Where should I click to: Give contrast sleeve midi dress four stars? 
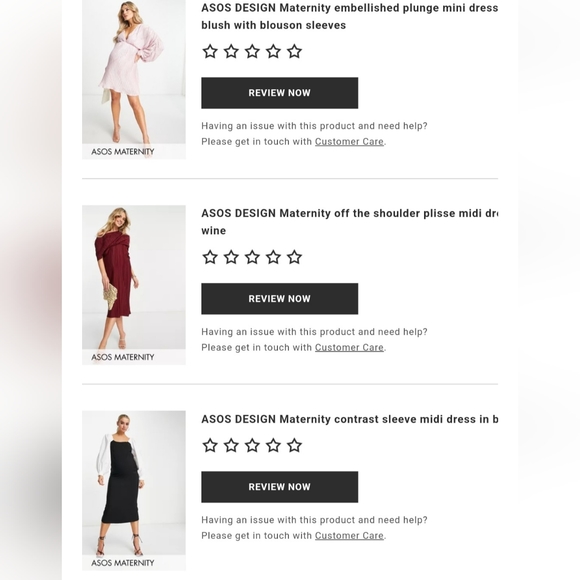pos(273,445)
